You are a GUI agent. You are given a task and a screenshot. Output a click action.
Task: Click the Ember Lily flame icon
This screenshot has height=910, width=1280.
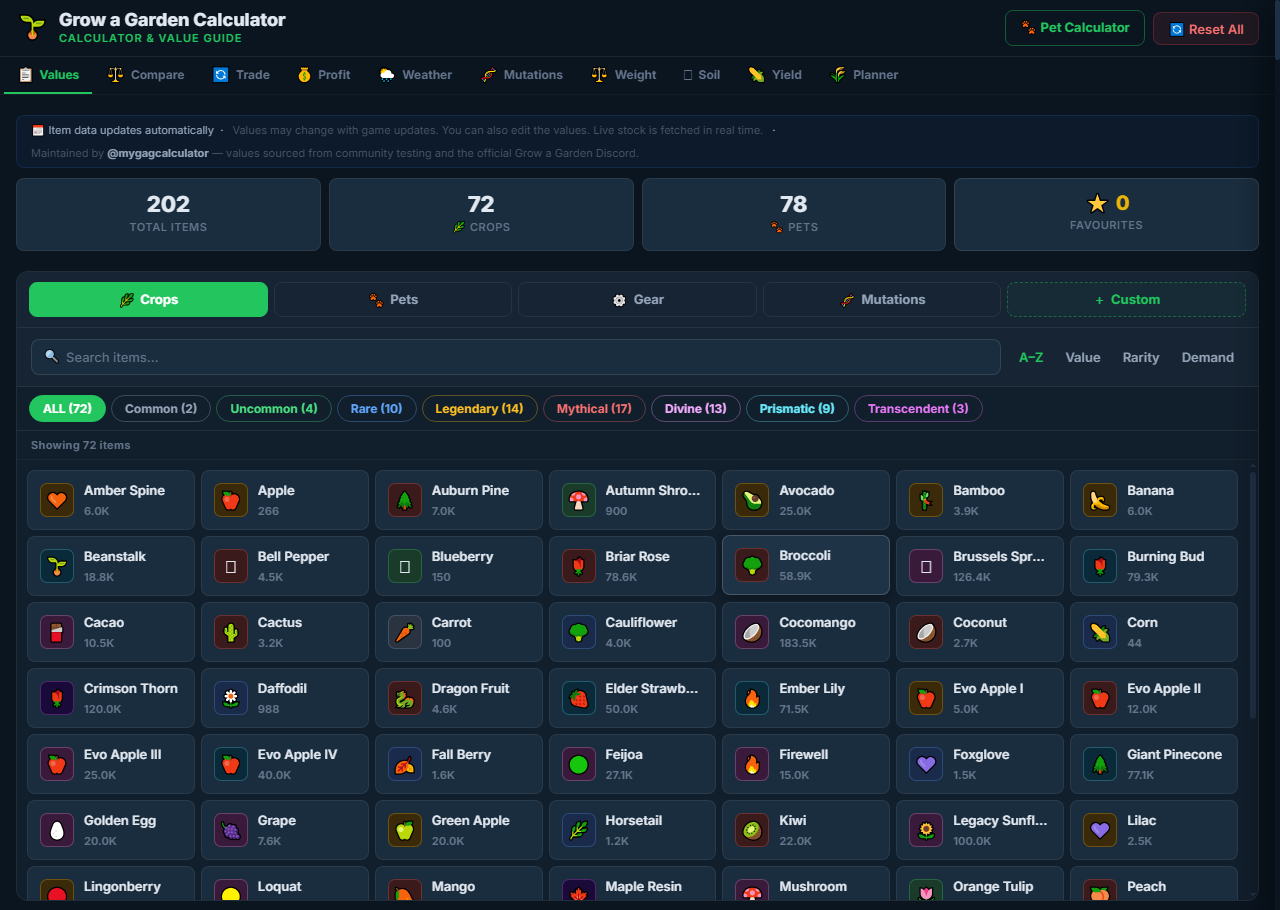point(752,698)
